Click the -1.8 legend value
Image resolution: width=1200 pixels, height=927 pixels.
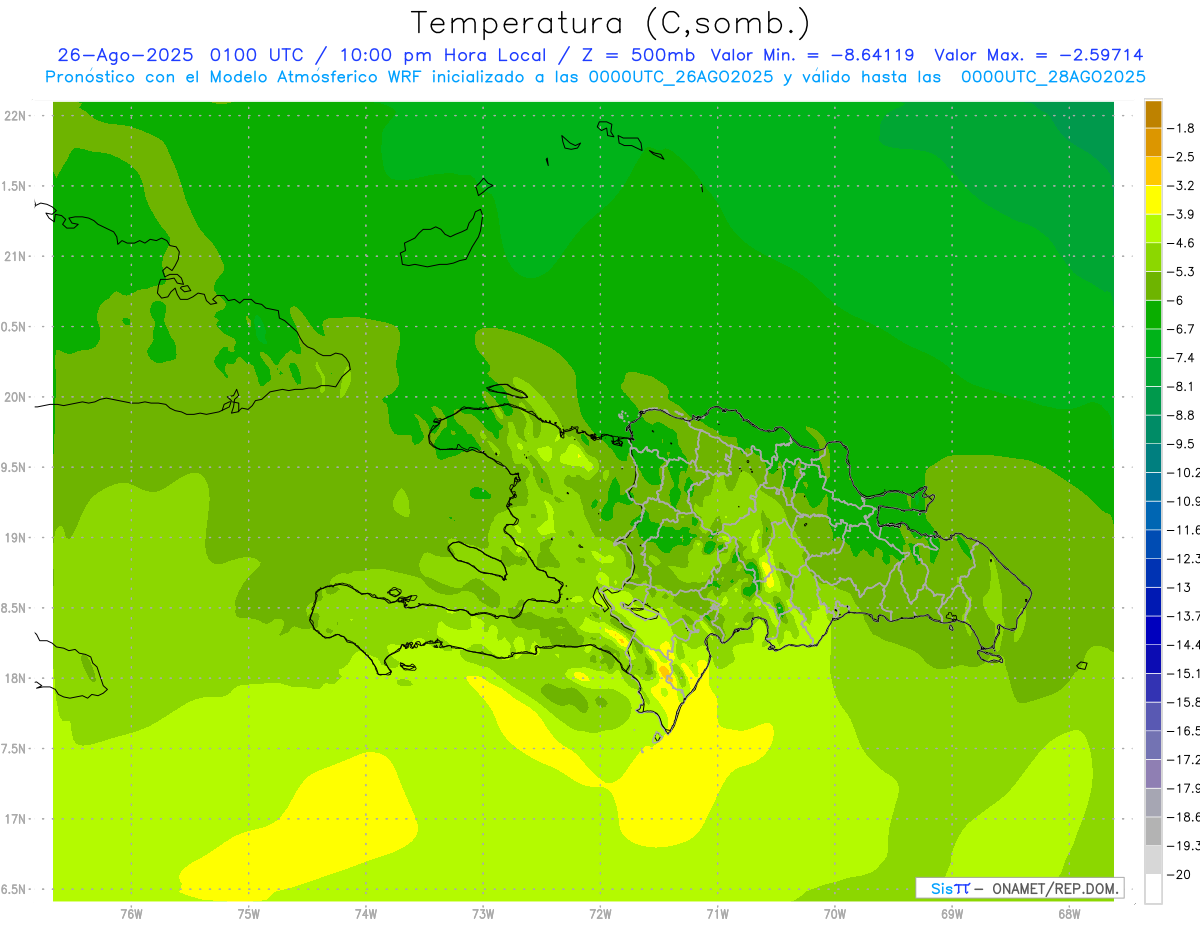[x=1182, y=128]
